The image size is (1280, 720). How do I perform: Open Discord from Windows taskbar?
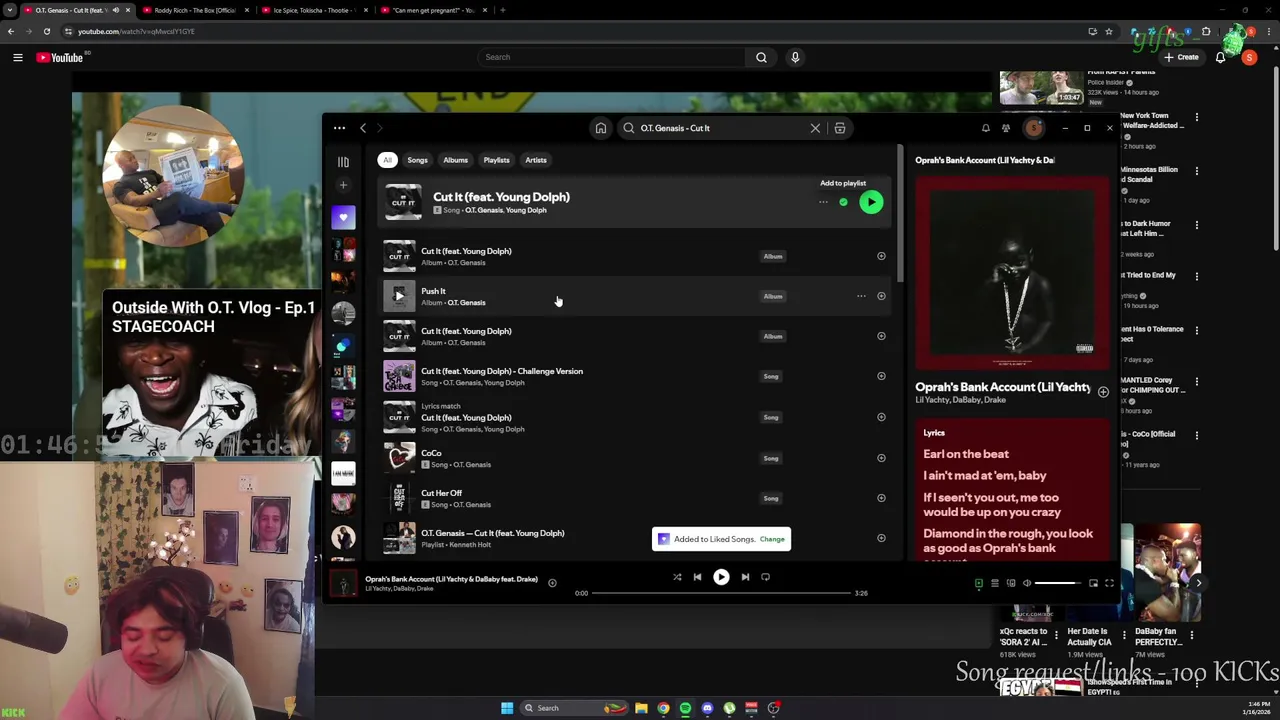[707, 708]
